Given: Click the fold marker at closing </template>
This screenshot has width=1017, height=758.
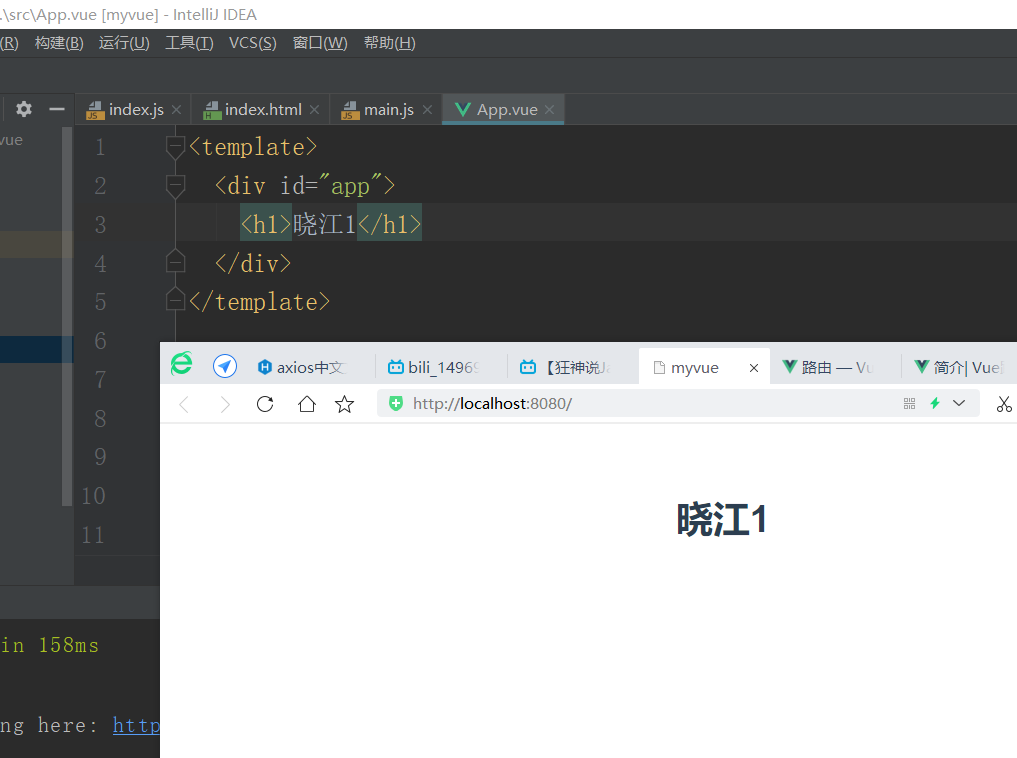Looking at the screenshot, I should pos(175,301).
